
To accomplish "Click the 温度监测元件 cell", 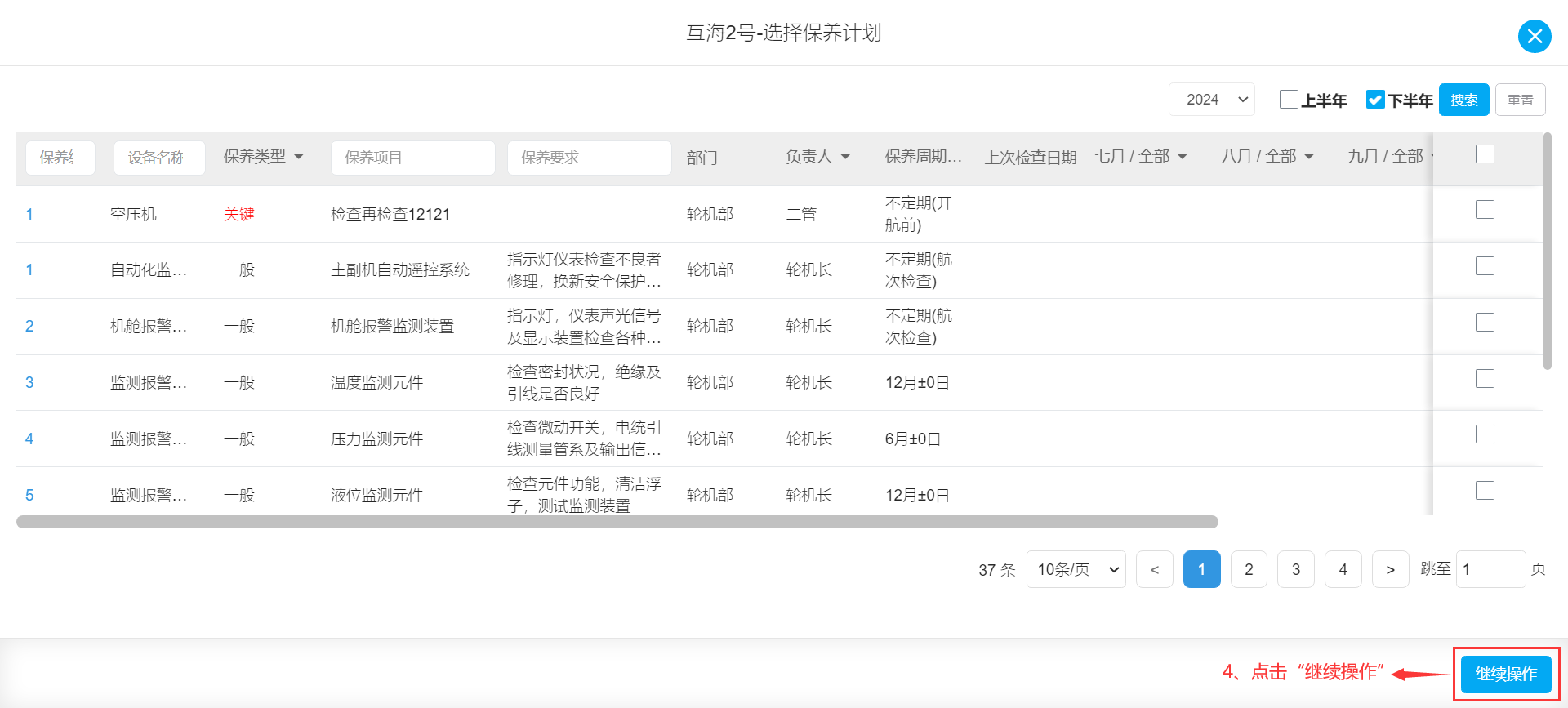I will coord(376,382).
